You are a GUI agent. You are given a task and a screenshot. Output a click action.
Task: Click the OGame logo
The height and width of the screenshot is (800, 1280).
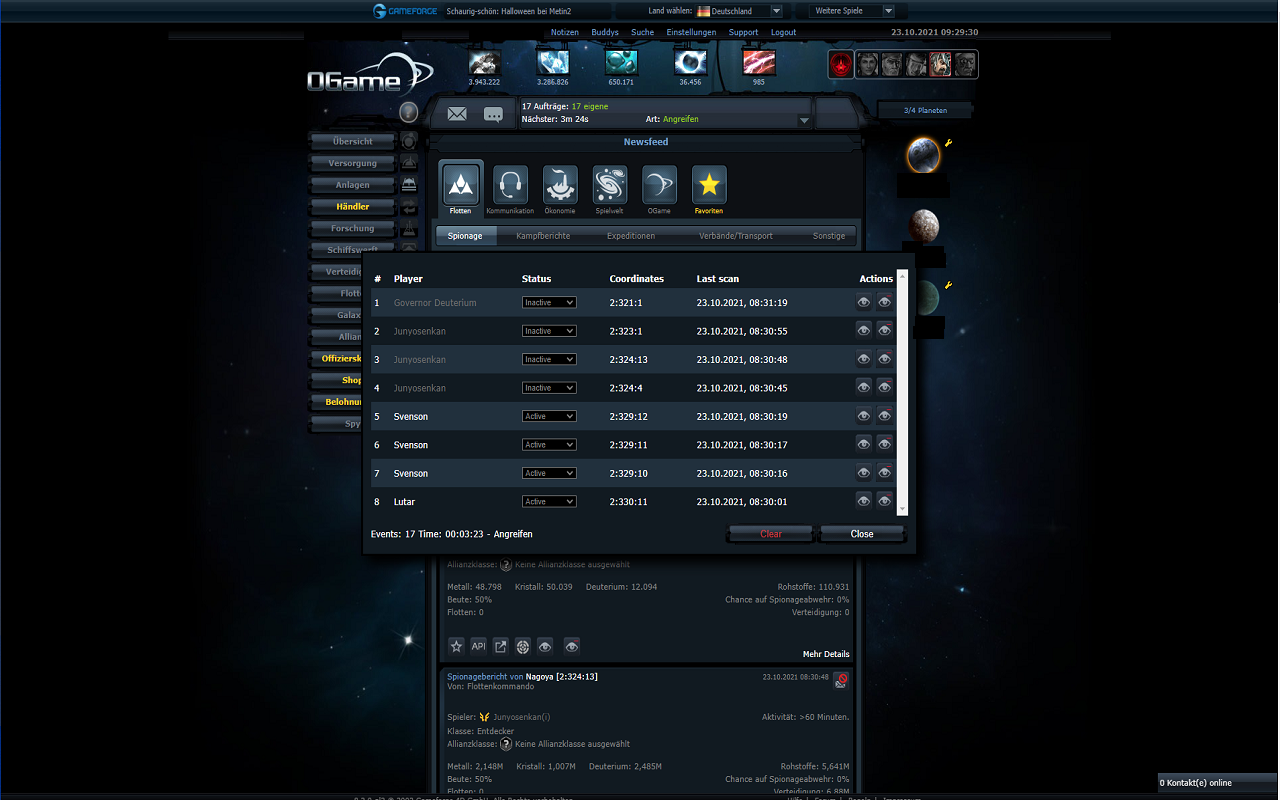point(370,76)
